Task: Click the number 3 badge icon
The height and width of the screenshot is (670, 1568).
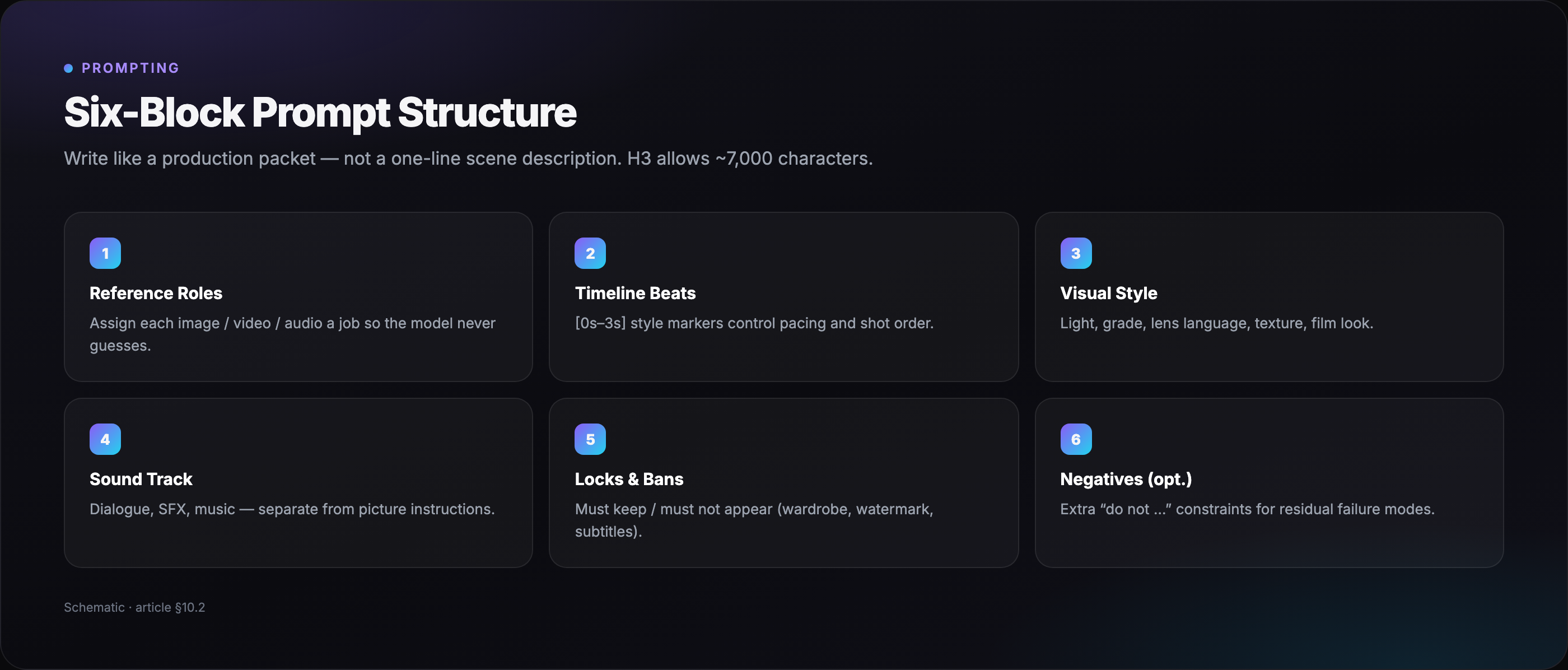Action: 1076,253
